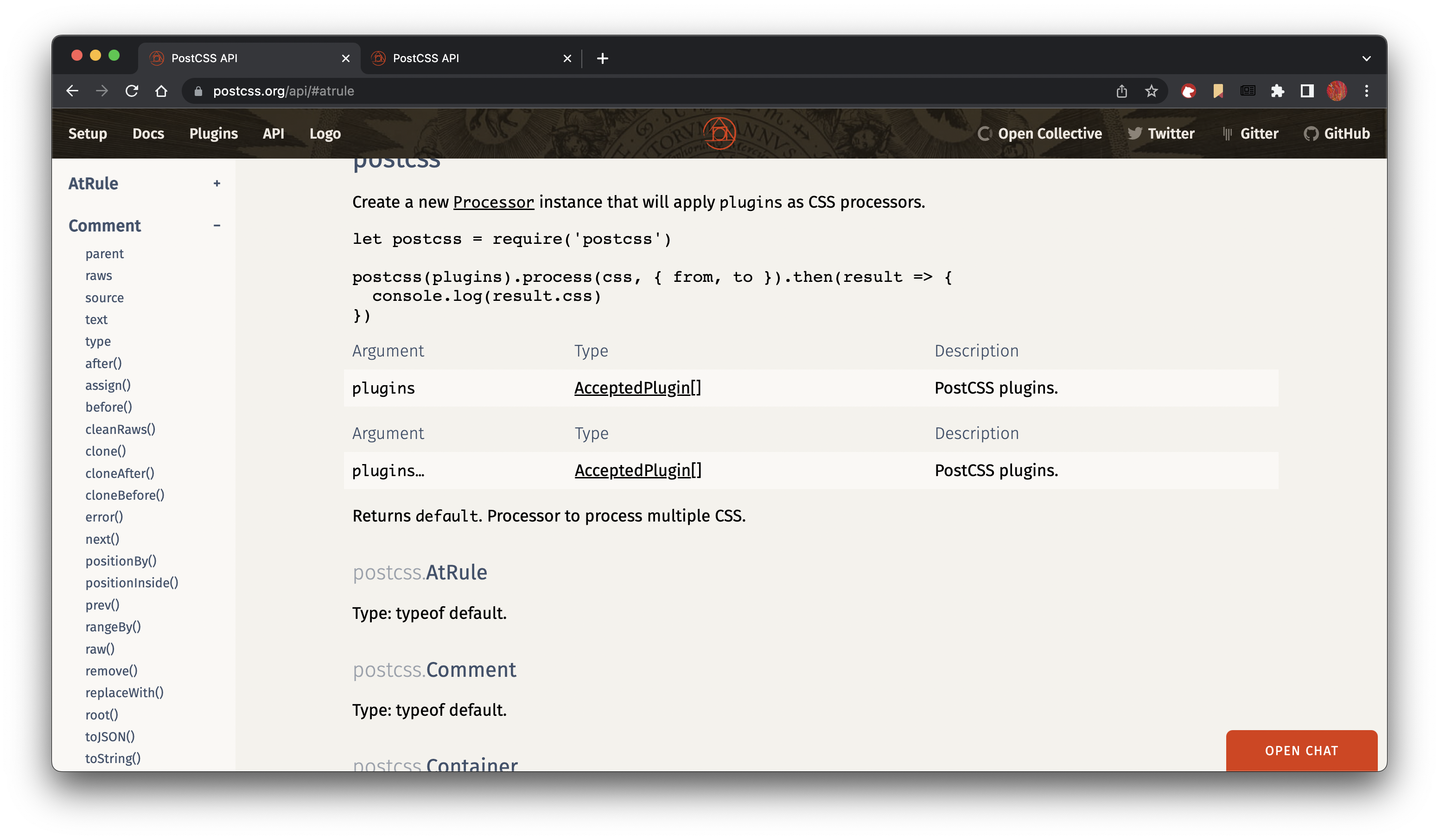Switch to the first PostCSS API tab
Screen dimensions: 1439x840
pos(249,58)
